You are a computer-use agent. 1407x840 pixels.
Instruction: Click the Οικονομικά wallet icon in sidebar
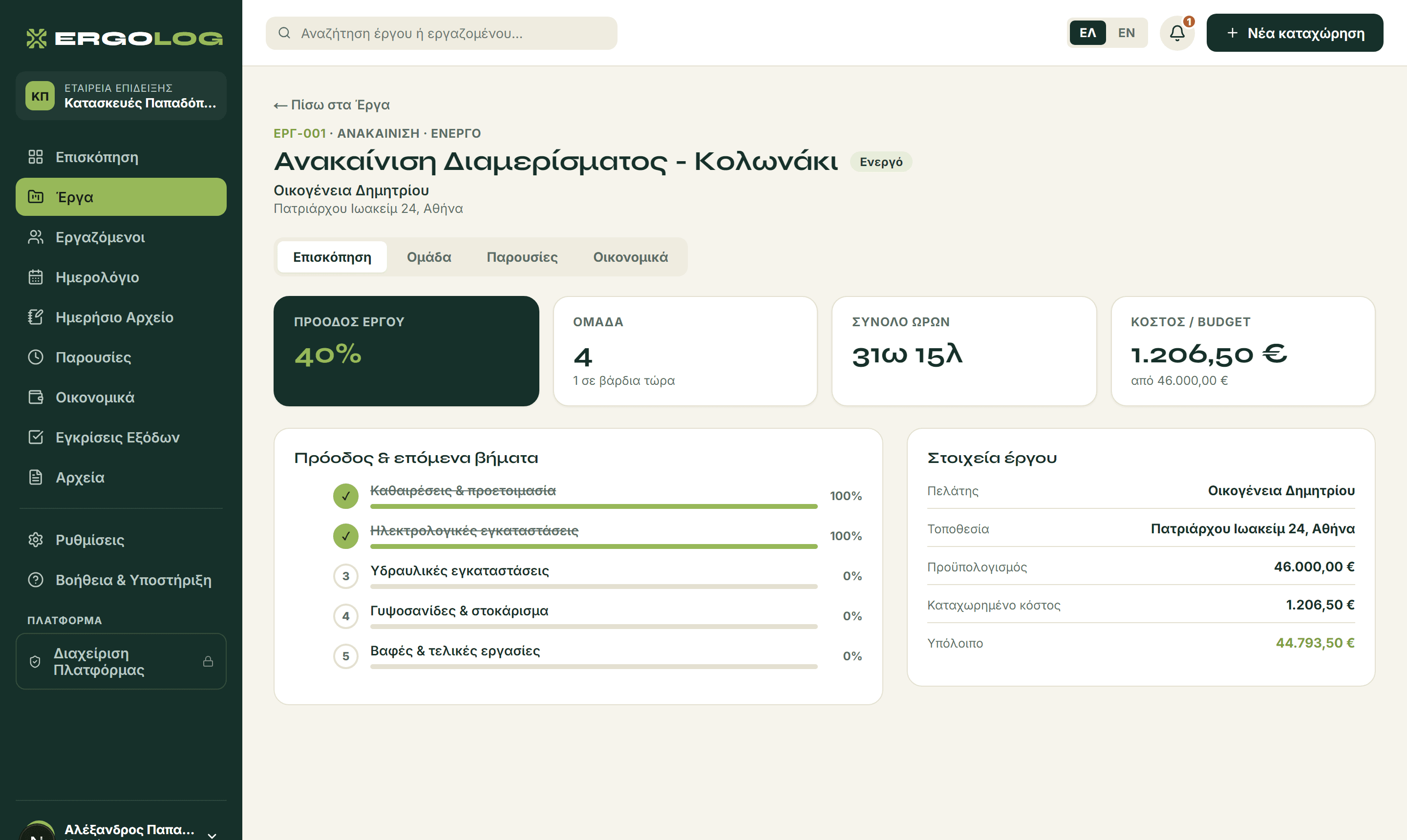coord(36,398)
